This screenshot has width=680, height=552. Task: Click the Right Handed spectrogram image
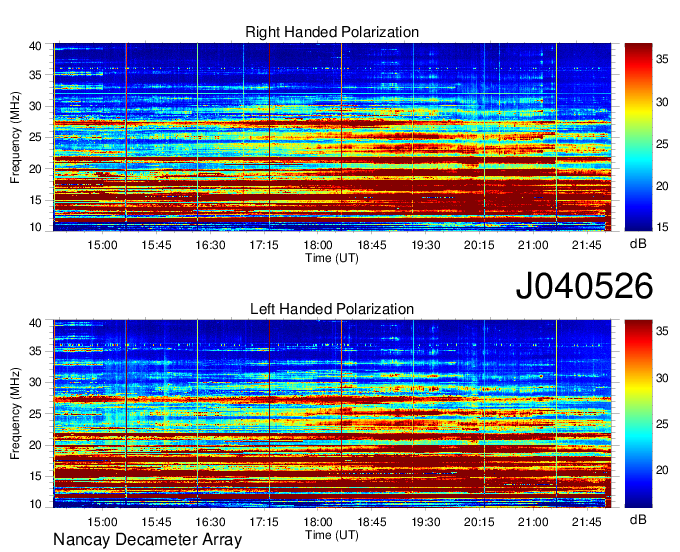[332, 137]
